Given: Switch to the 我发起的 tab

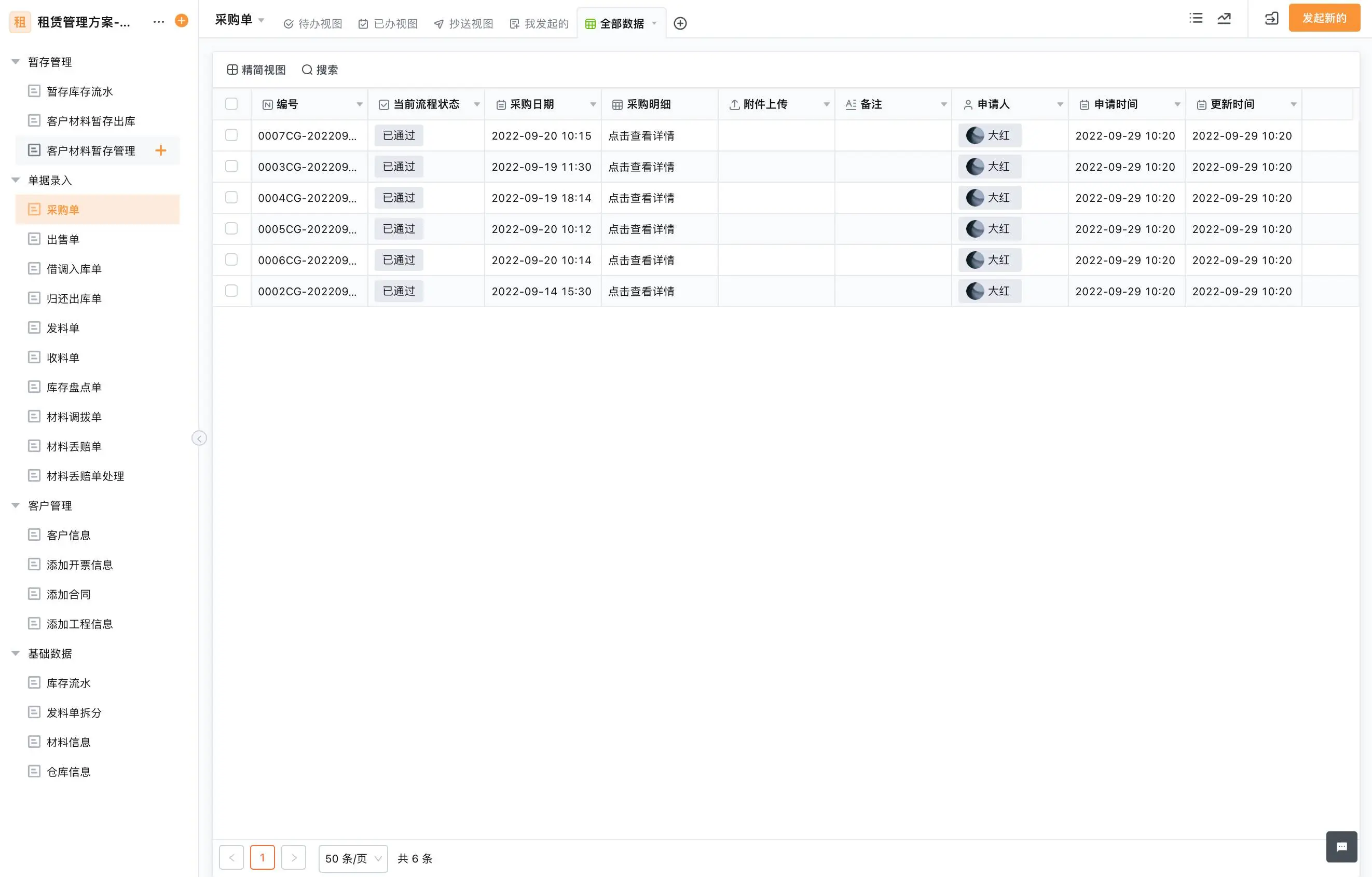Looking at the screenshot, I should coord(539,23).
